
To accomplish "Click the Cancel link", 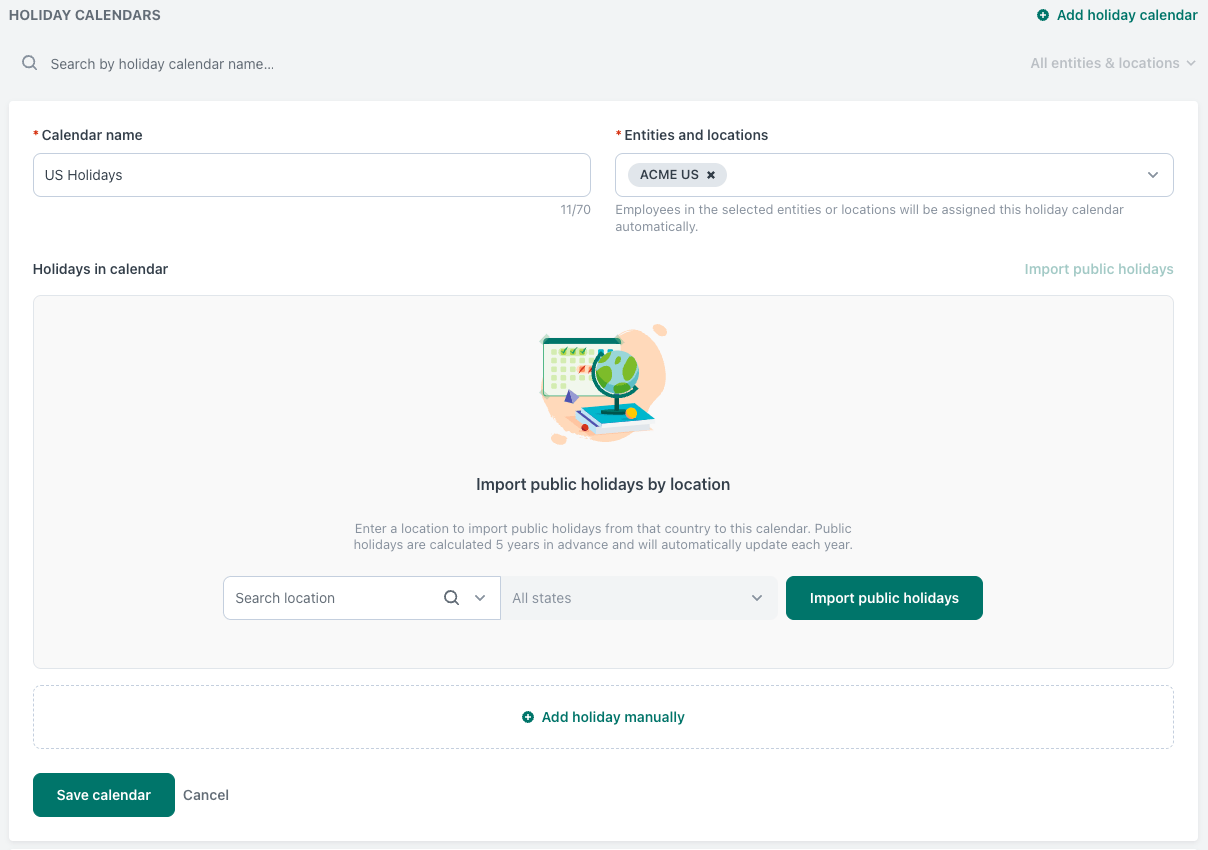I will coord(206,794).
